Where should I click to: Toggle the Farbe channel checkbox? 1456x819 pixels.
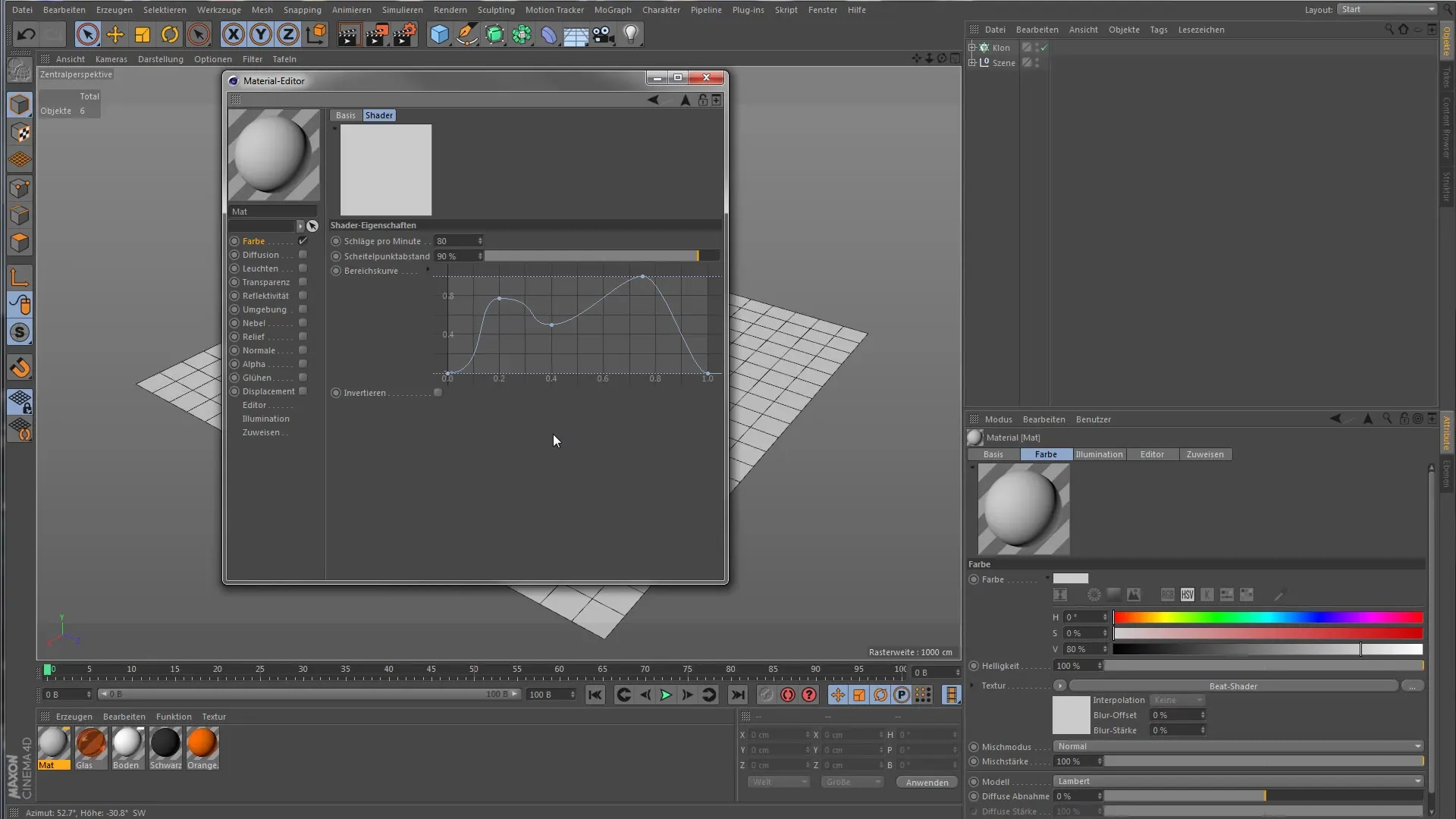coord(303,241)
